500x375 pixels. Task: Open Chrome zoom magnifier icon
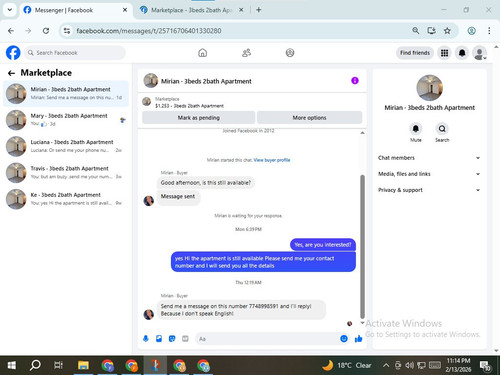coord(415,31)
